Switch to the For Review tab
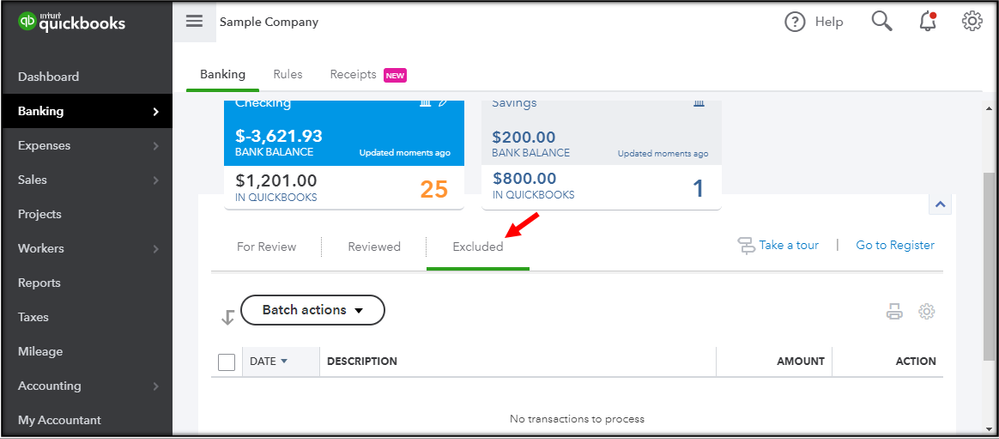The image size is (999, 439). pyautogui.click(x=266, y=247)
